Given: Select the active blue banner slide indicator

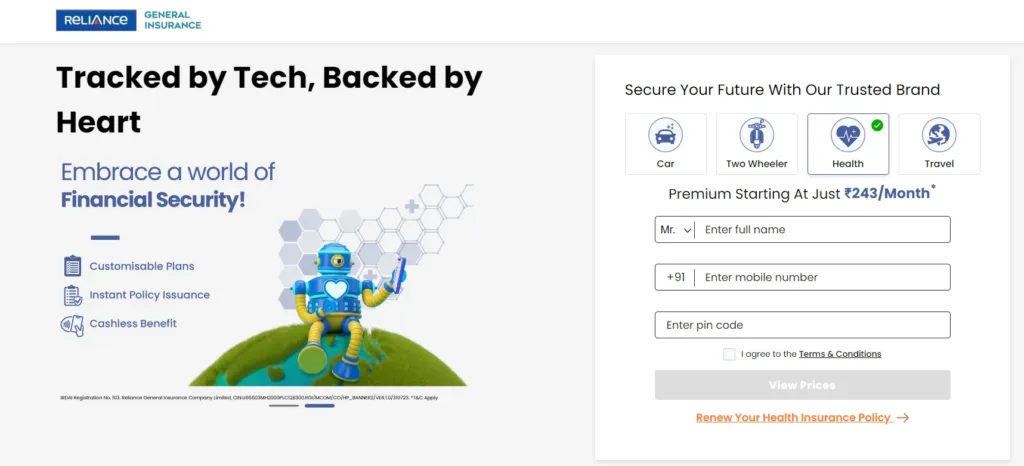Looking at the screenshot, I should pos(319,406).
